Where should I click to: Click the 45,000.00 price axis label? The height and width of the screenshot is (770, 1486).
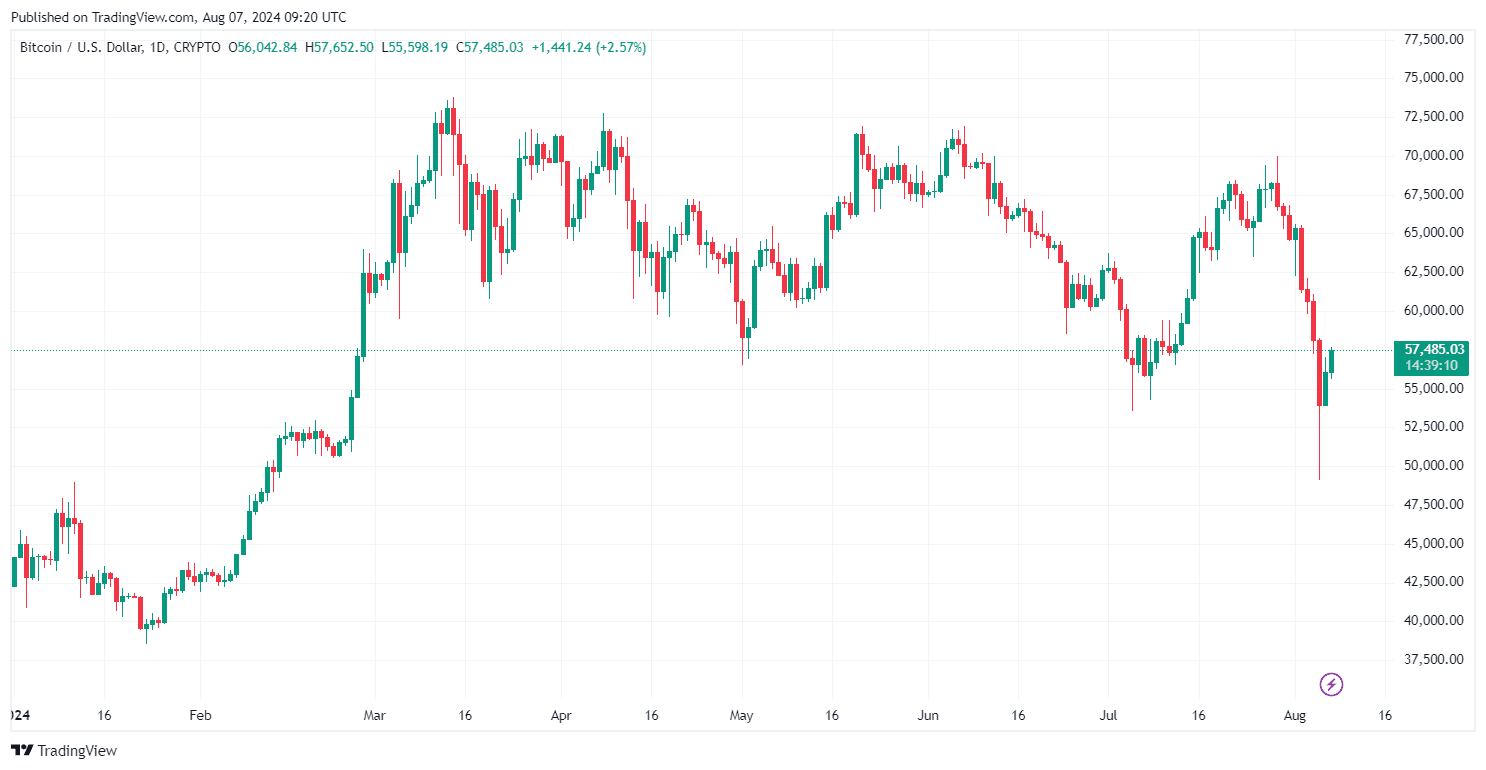tap(1434, 543)
